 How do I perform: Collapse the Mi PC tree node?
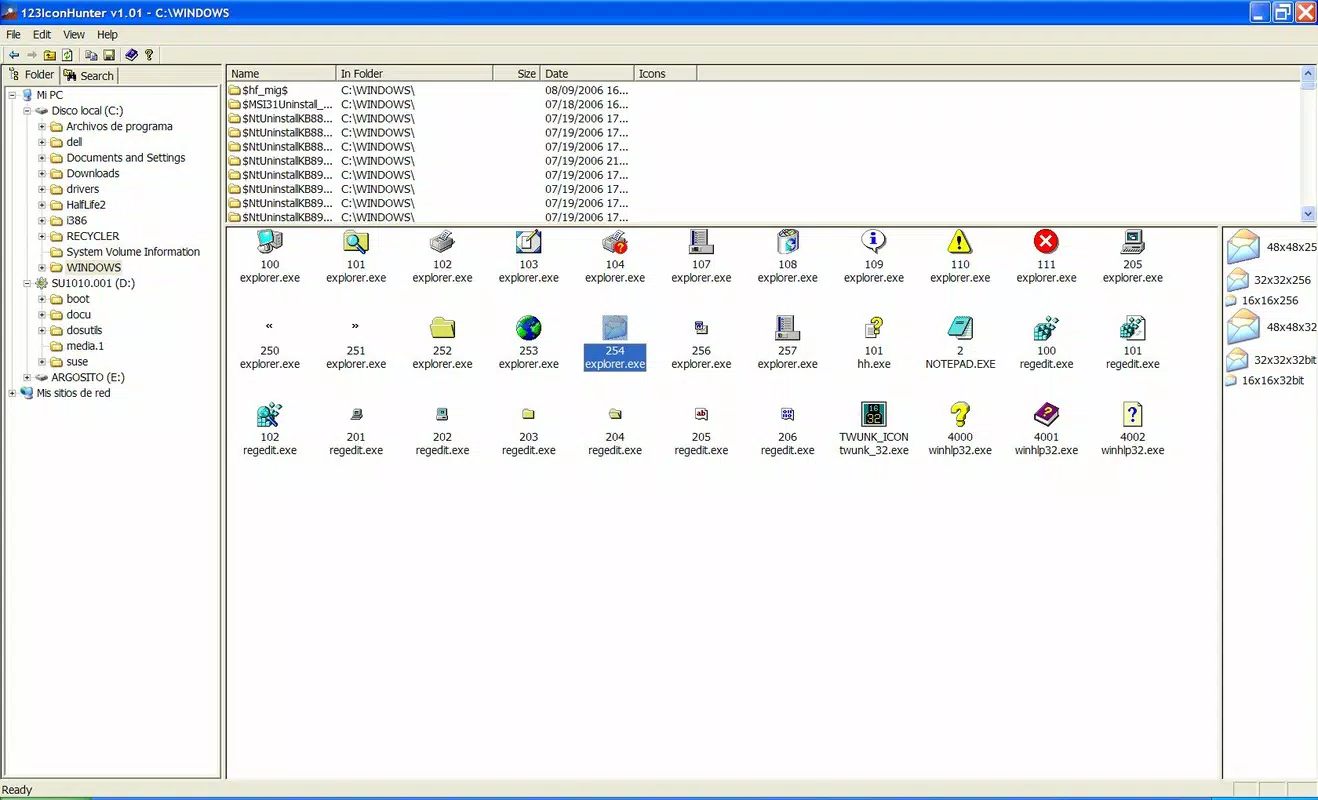point(12,95)
